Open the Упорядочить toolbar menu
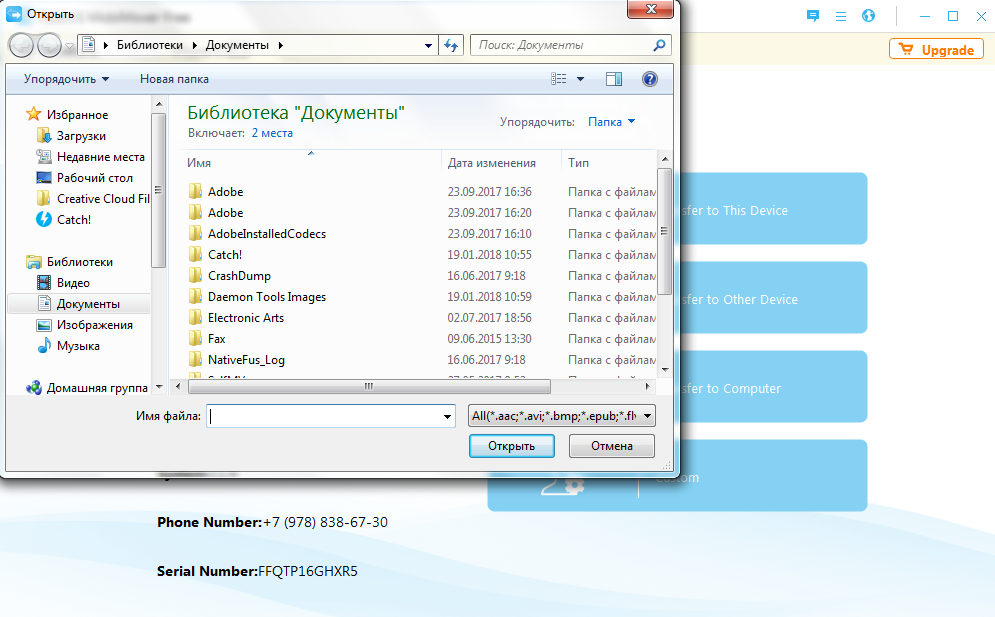This screenshot has width=995, height=617. pyautogui.click(x=66, y=79)
